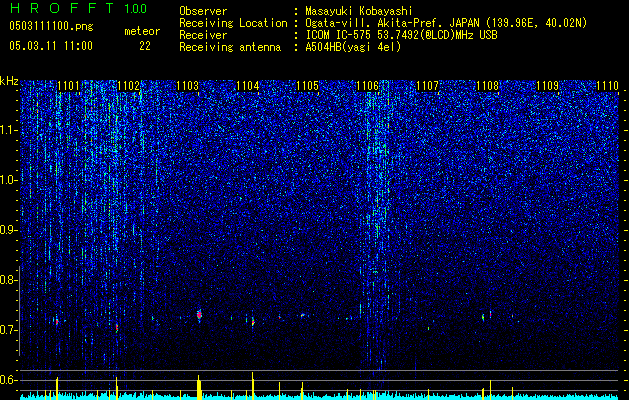Click the 1103 time marker
This screenshot has width=629, height=400.
coord(188,86)
